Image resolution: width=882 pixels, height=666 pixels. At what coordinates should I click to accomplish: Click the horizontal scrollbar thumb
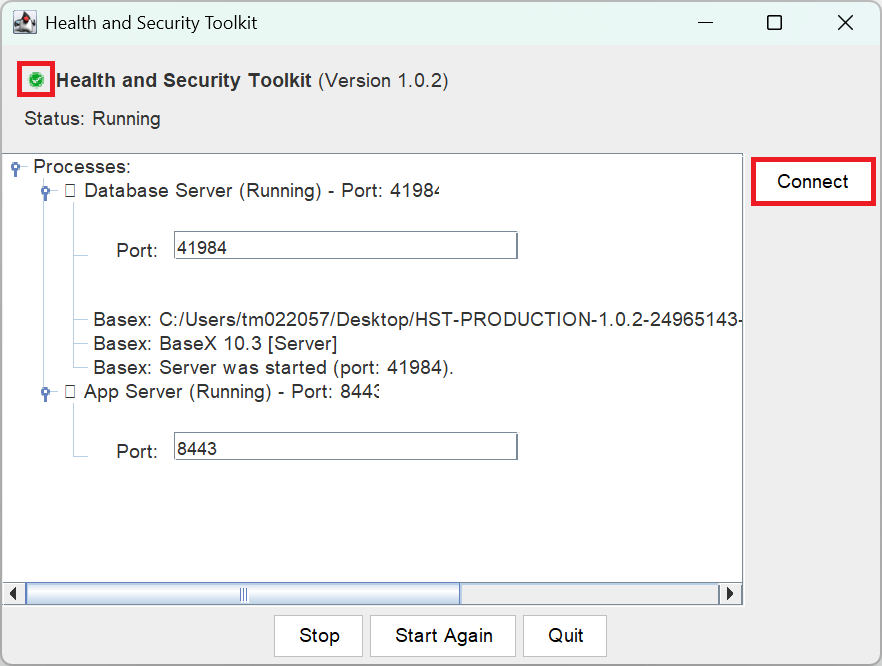(243, 594)
